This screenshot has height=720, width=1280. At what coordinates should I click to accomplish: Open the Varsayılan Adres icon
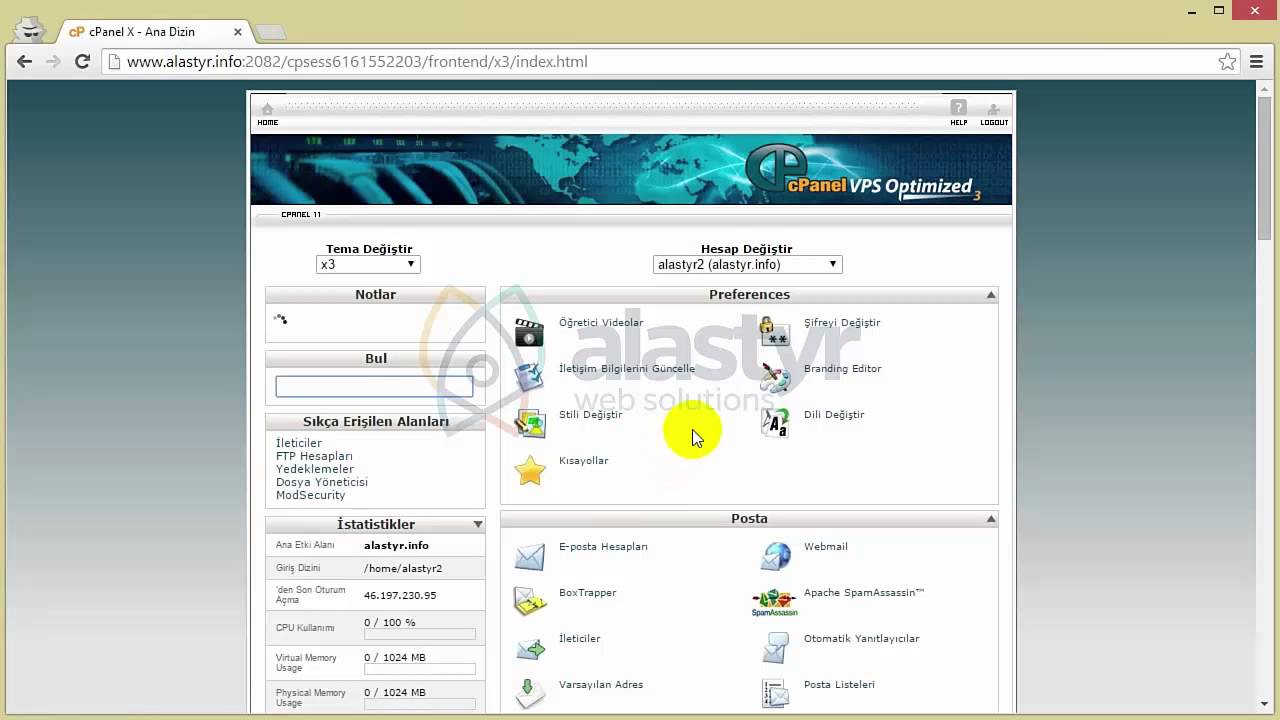(529, 693)
